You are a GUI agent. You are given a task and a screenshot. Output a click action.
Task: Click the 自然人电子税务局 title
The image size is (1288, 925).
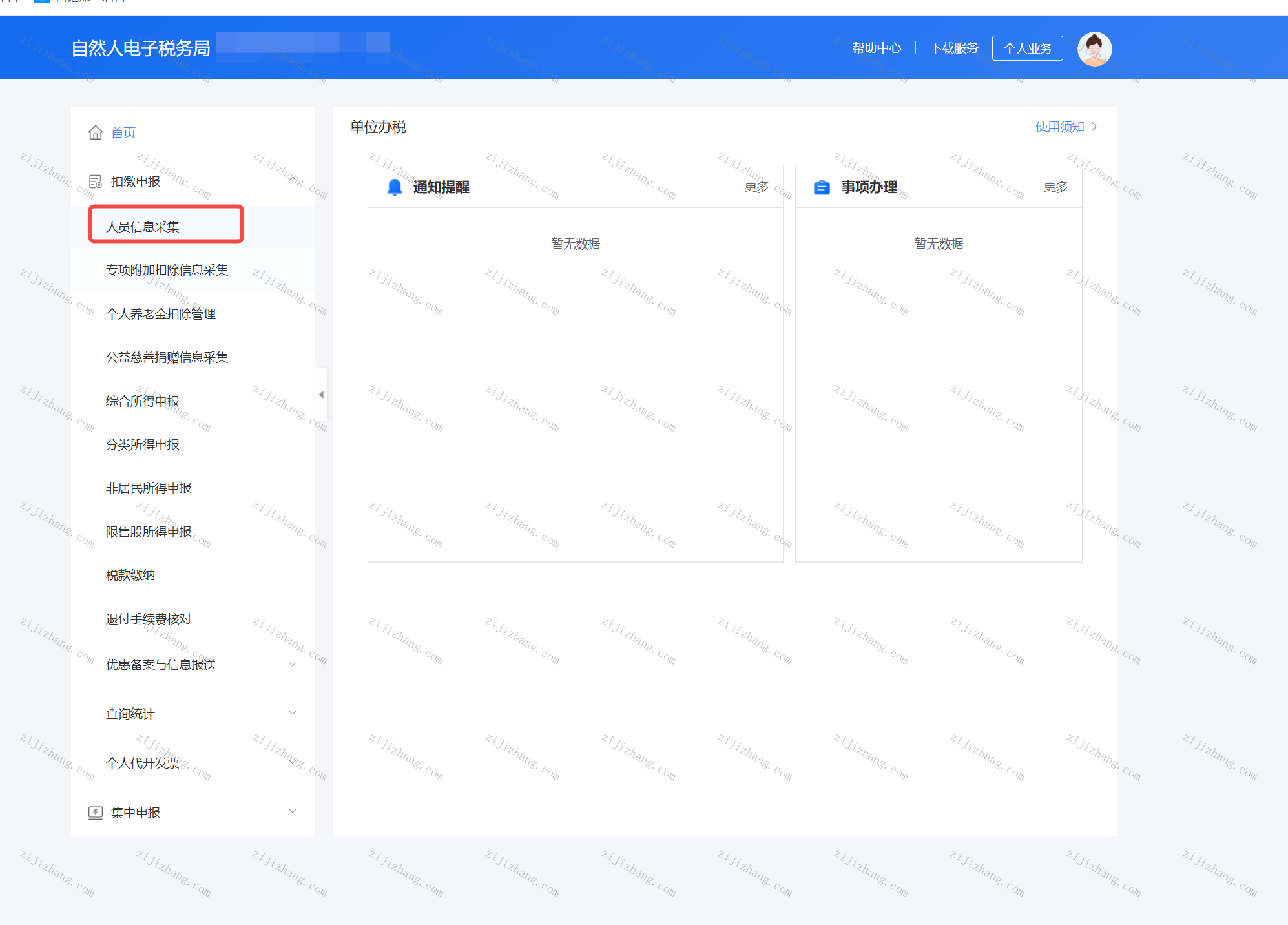pyautogui.click(x=141, y=48)
